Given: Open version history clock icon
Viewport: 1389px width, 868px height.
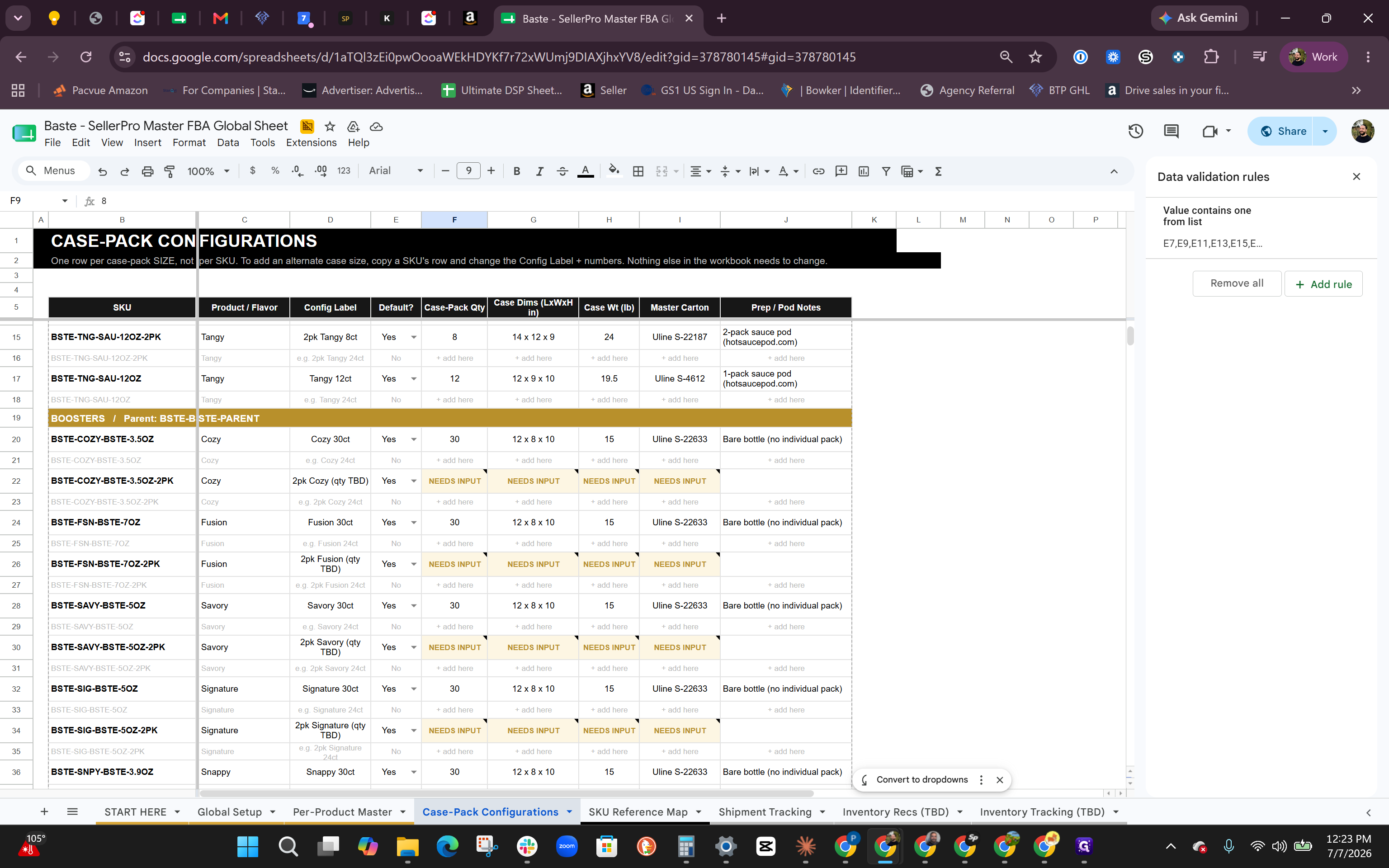Looking at the screenshot, I should pyautogui.click(x=1135, y=131).
